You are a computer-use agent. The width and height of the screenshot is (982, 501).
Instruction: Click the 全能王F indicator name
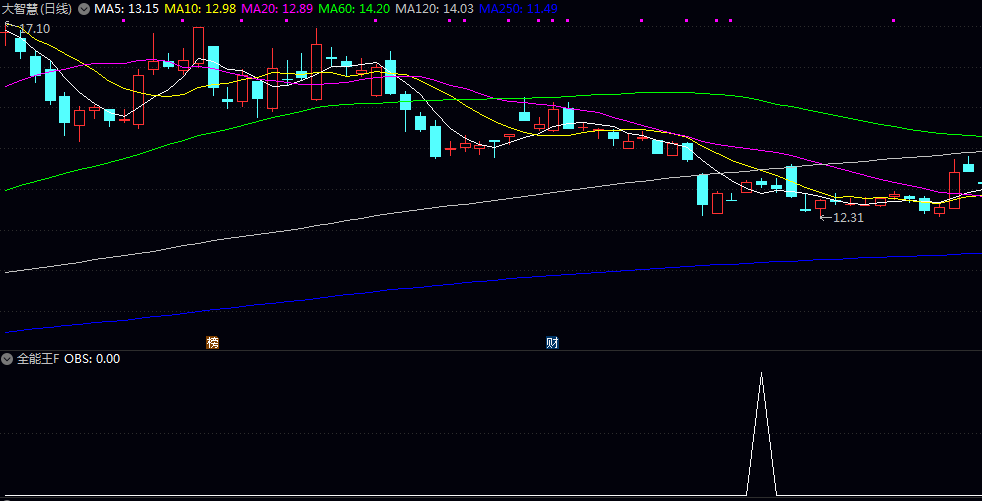tap(37, 359)
